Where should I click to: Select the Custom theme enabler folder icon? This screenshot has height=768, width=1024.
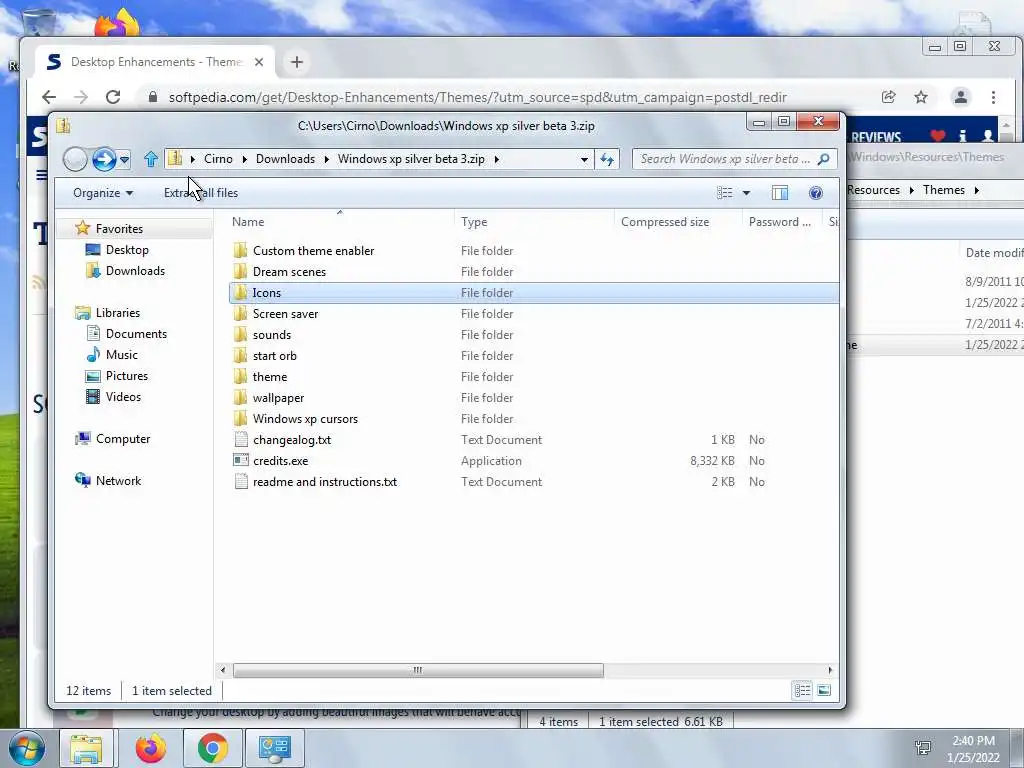[240, 251]
